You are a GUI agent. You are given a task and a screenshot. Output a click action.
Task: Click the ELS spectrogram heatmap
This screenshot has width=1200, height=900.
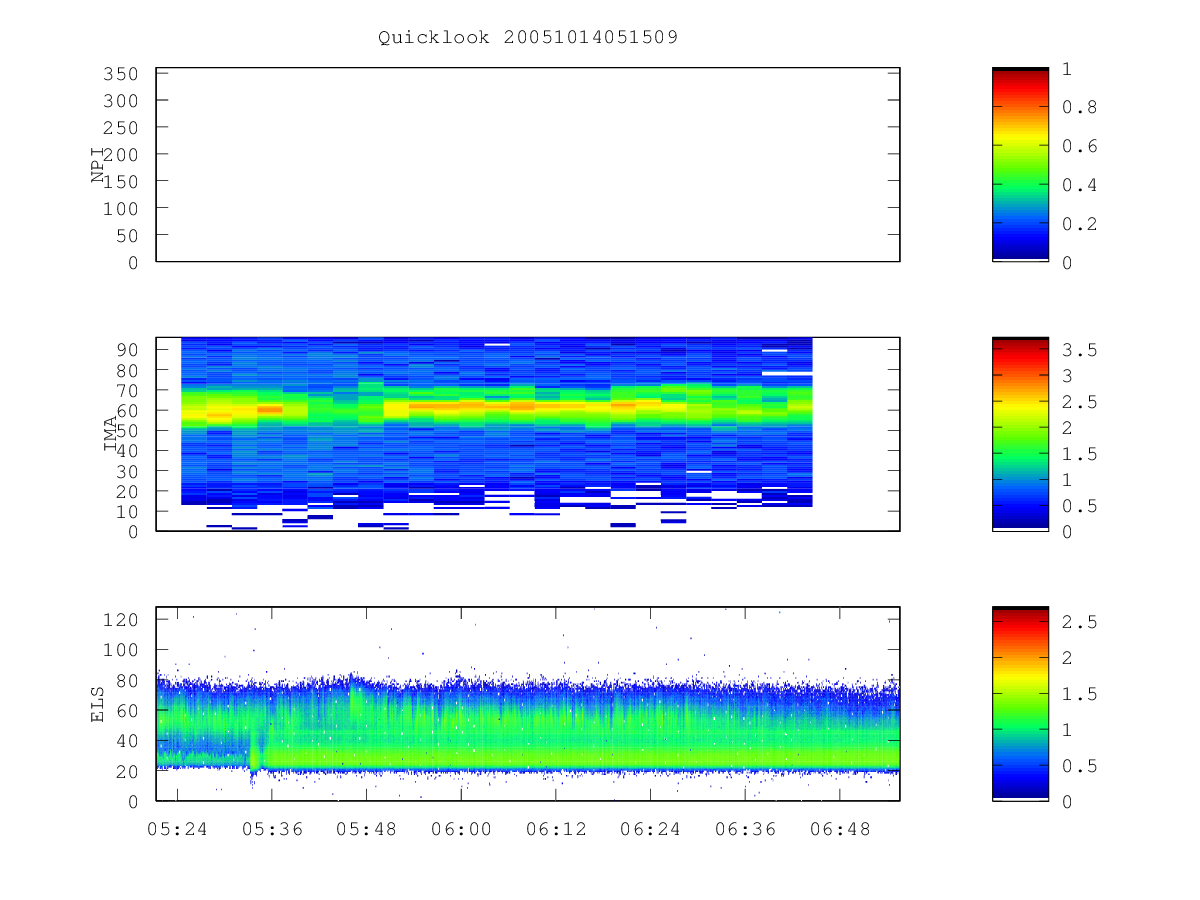click(x=528, y=704)
